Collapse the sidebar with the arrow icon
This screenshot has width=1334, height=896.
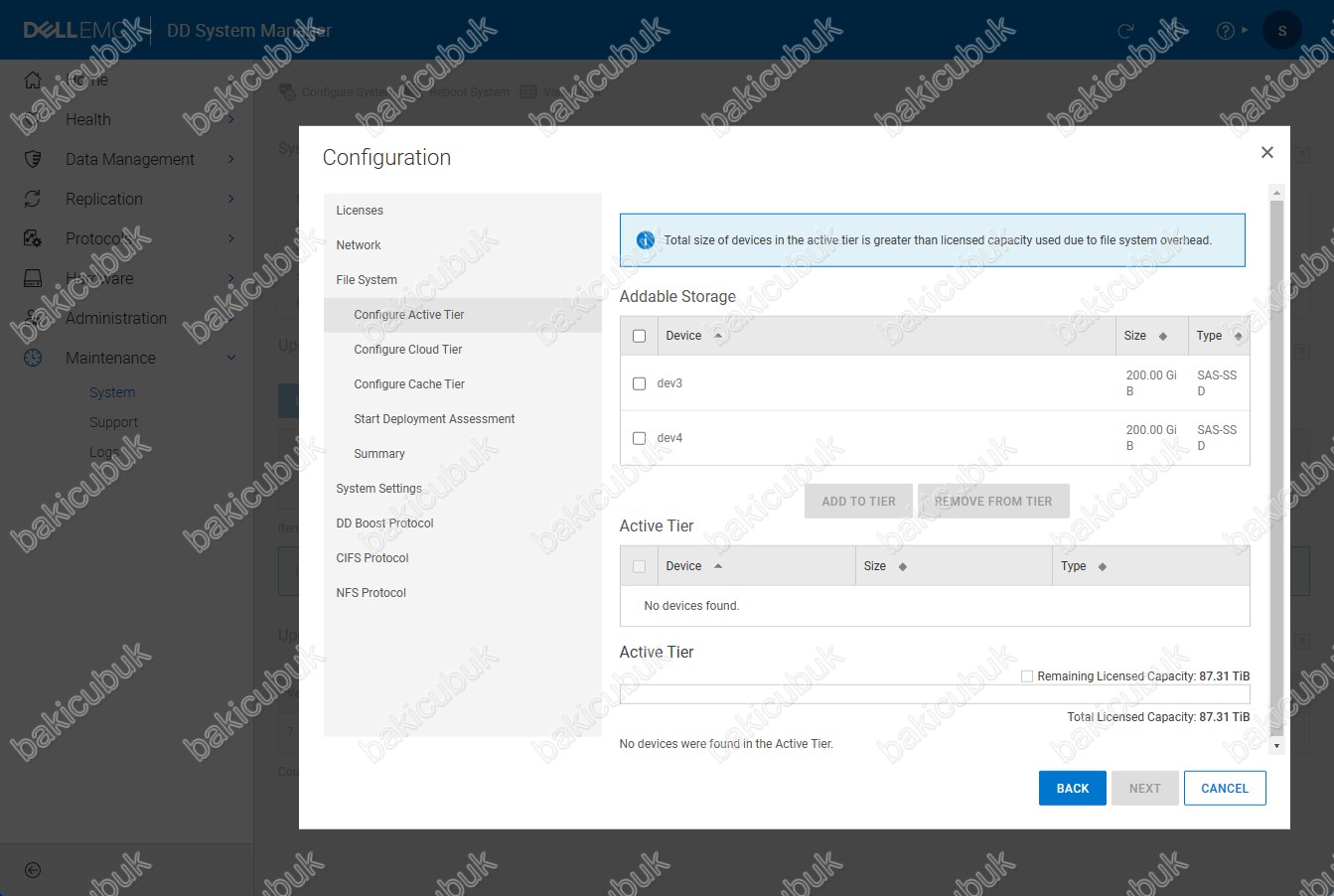(x=33, y=870)
